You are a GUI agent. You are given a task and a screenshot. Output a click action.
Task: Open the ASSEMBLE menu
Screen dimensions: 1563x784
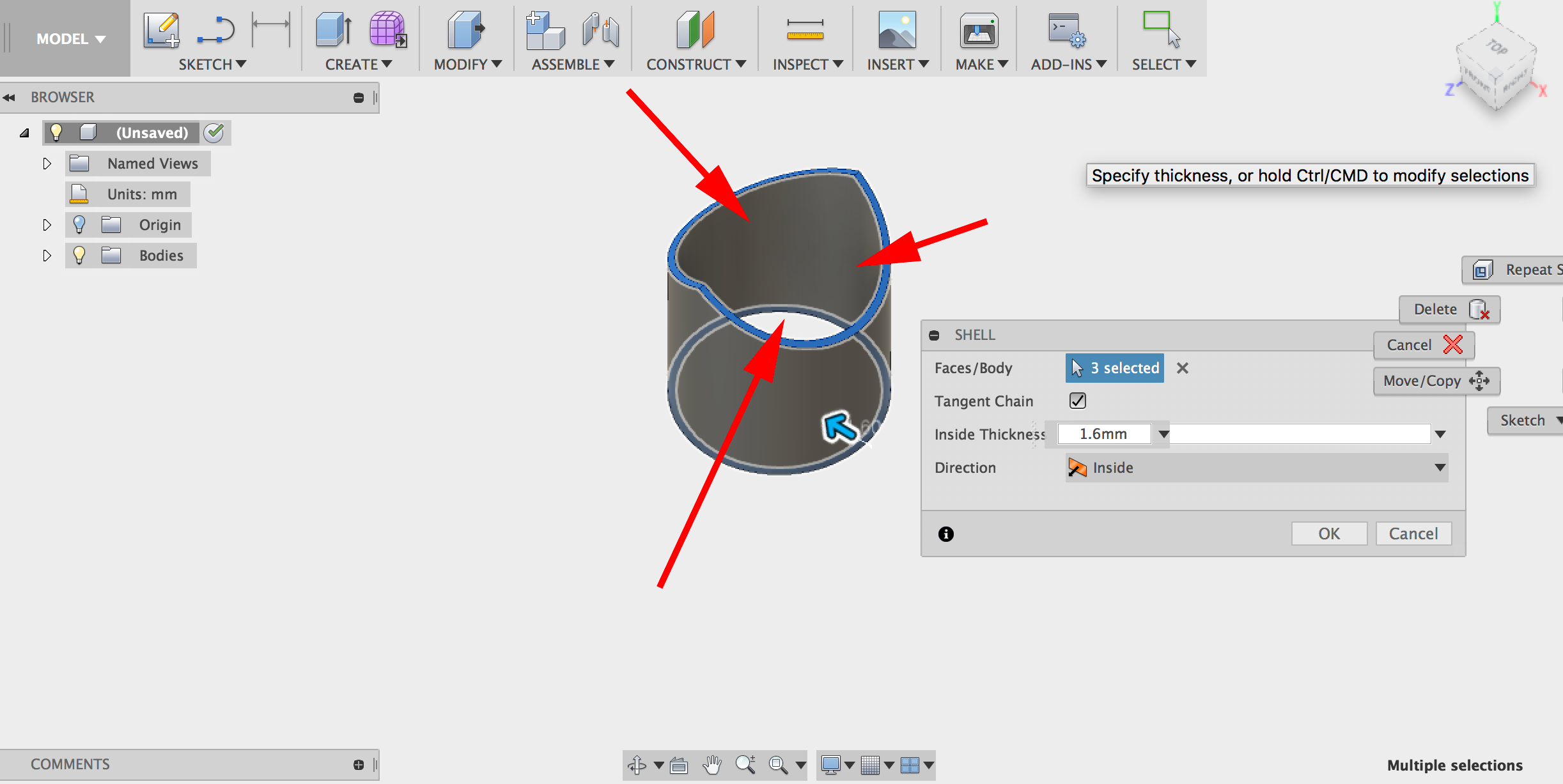[x=573, y=64]
